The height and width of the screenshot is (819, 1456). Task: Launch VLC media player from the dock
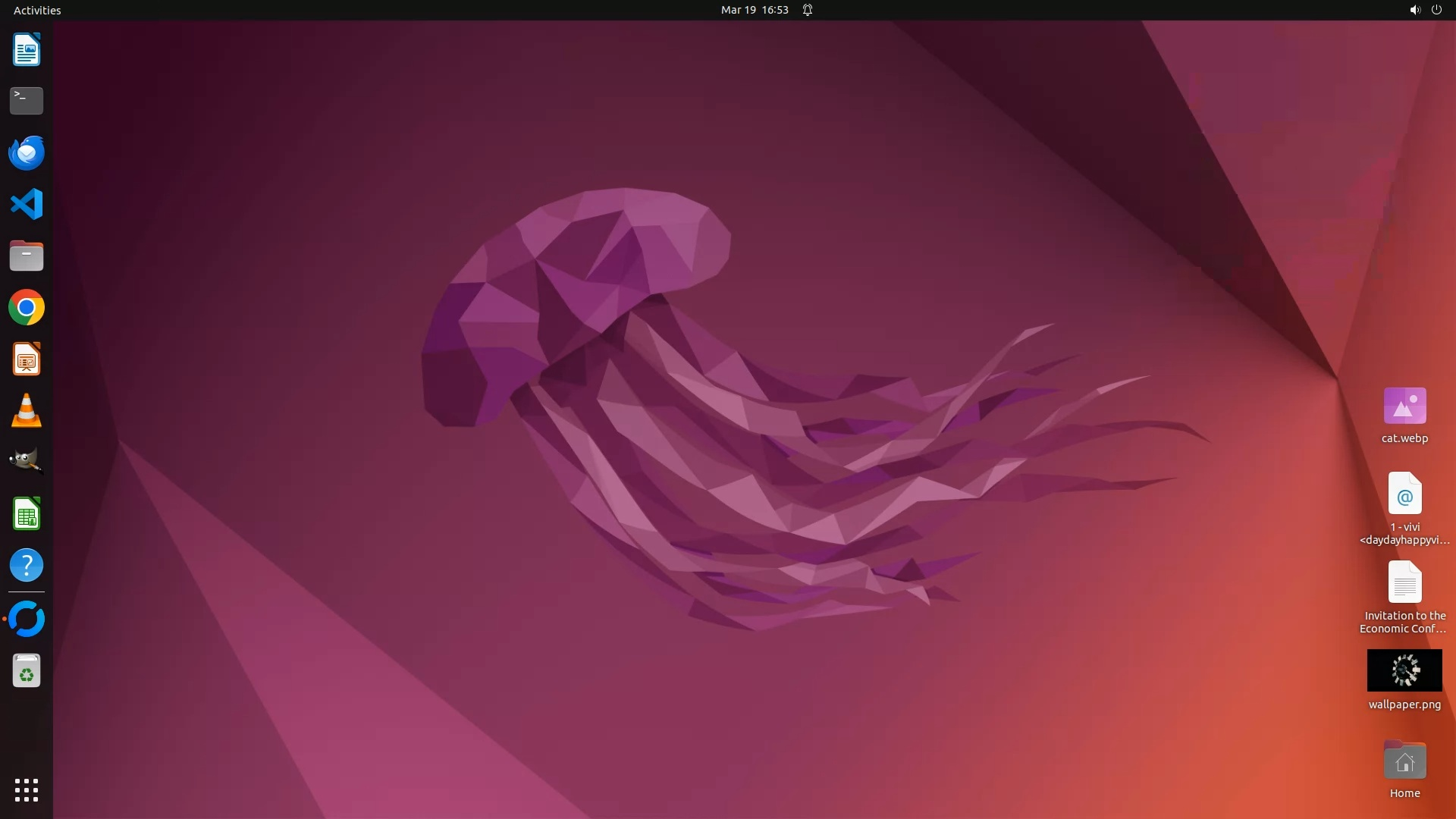[27, 410]
